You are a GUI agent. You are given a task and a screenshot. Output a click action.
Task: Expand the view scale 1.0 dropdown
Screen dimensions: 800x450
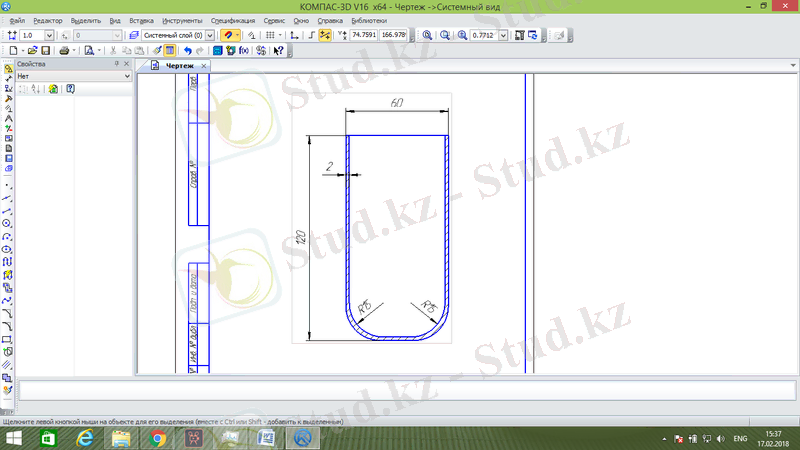49,35
